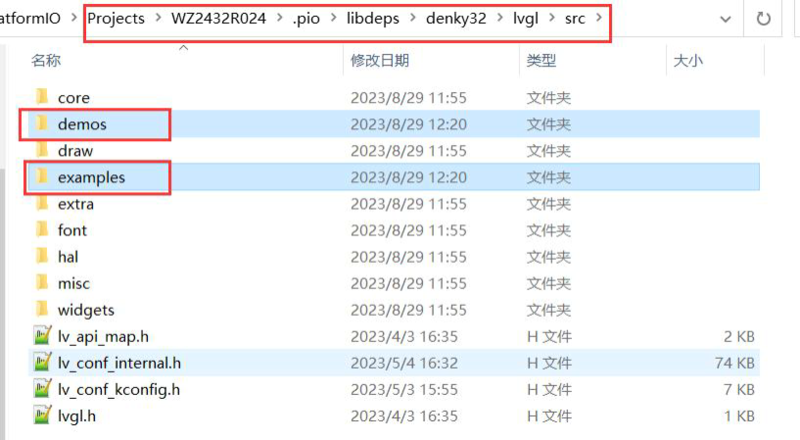Navigate to .pio in the breadcrumb
This screenshot has height=440, width=800.
[306, 18]
